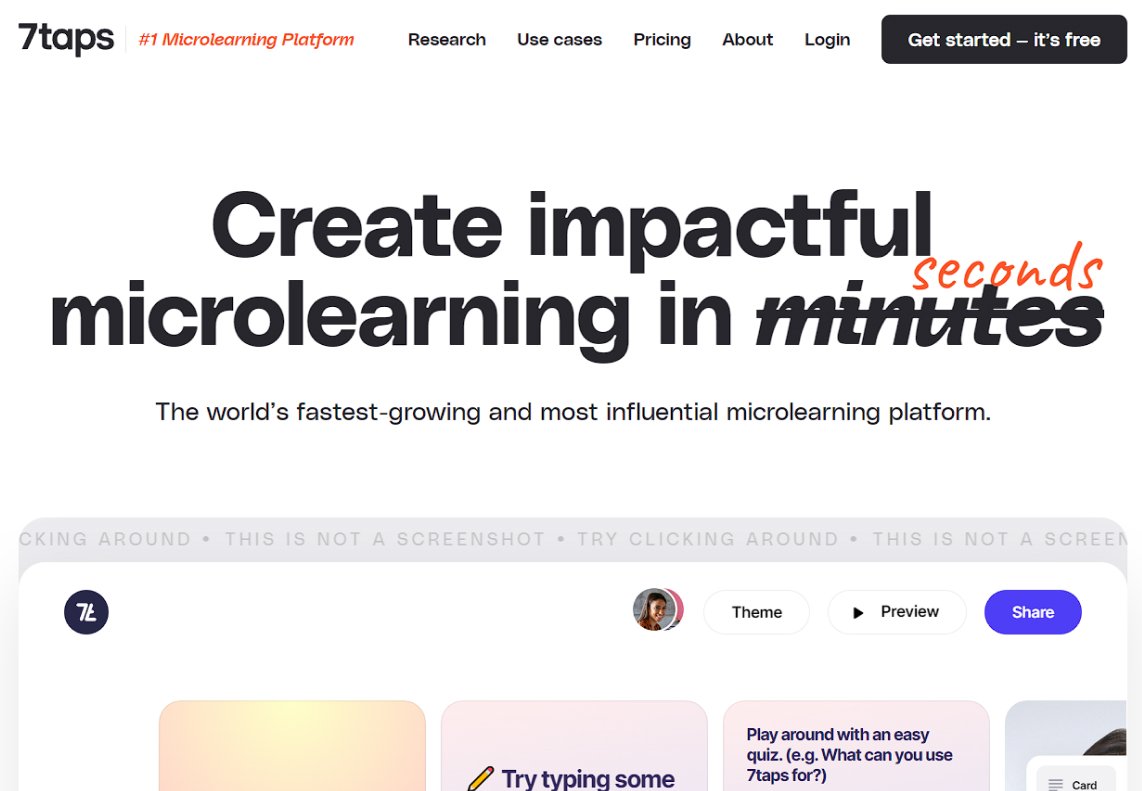Click the round 7t editor logo icon
The height and width of the screenshot is (791, 1142).
(86, 612)
